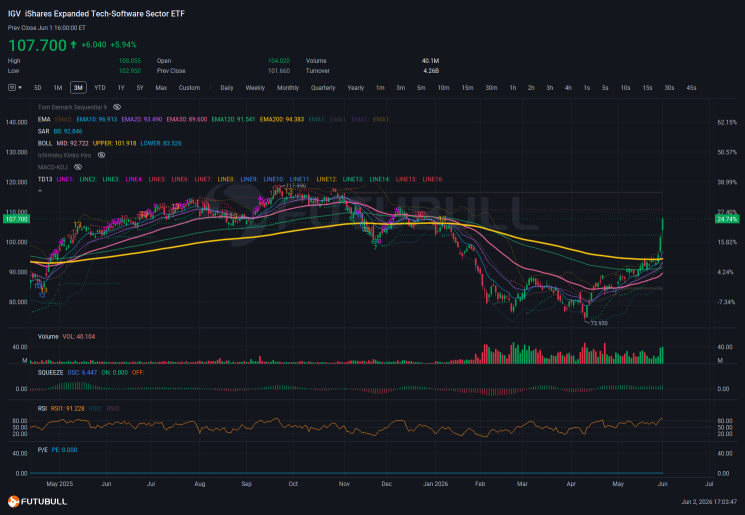Image resolution: width=745 pixels, height=515 pixels.
Task: Collapse the indicator legend using the chevron
Action: tap(40, 191)
